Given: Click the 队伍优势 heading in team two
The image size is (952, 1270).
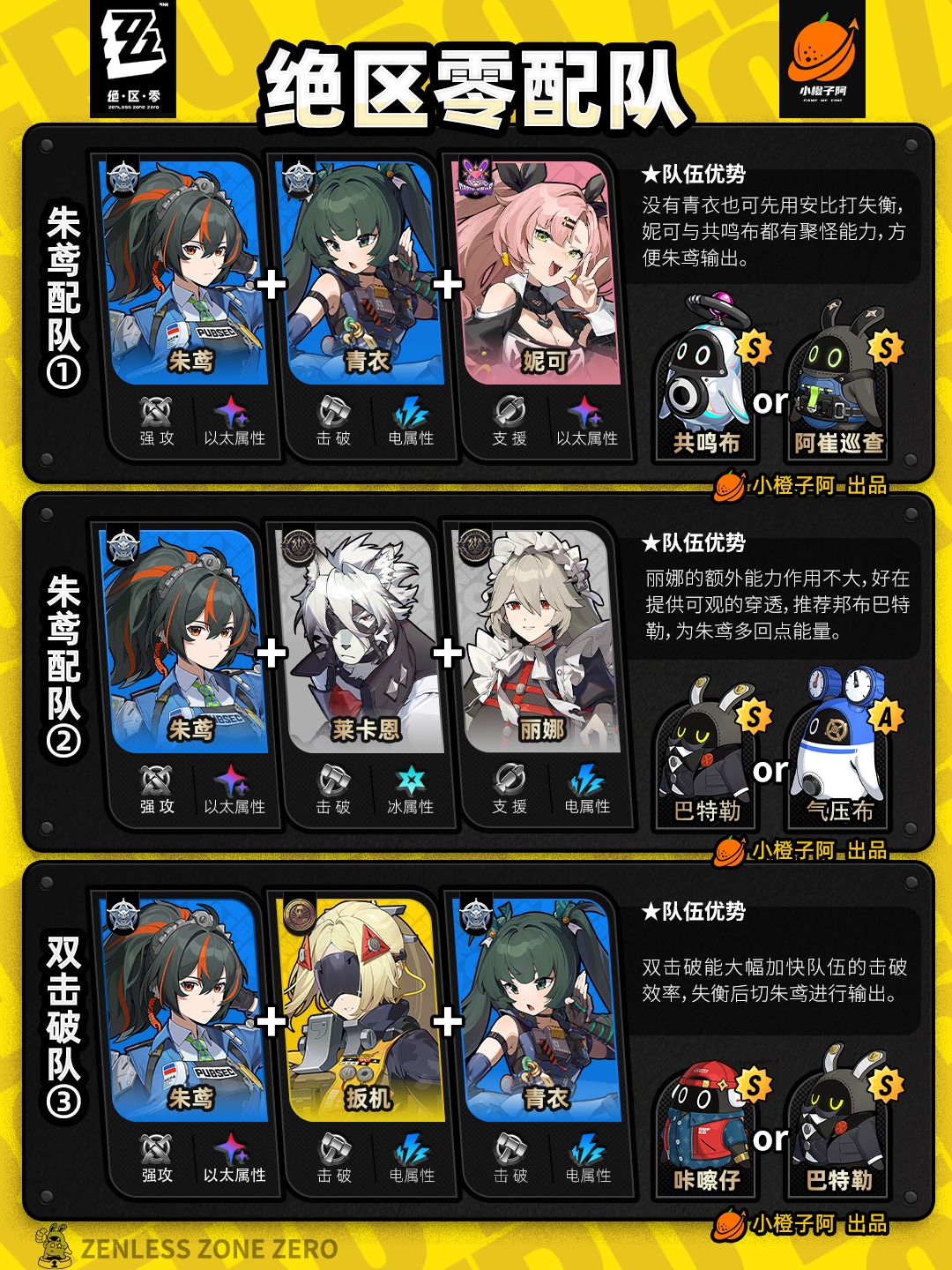Looking at the screenshot, I should [694, 542].
